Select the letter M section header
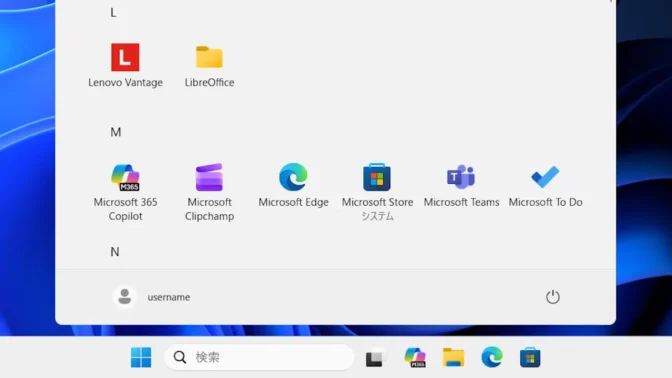 pyautogui.click(x=116, y=132)
